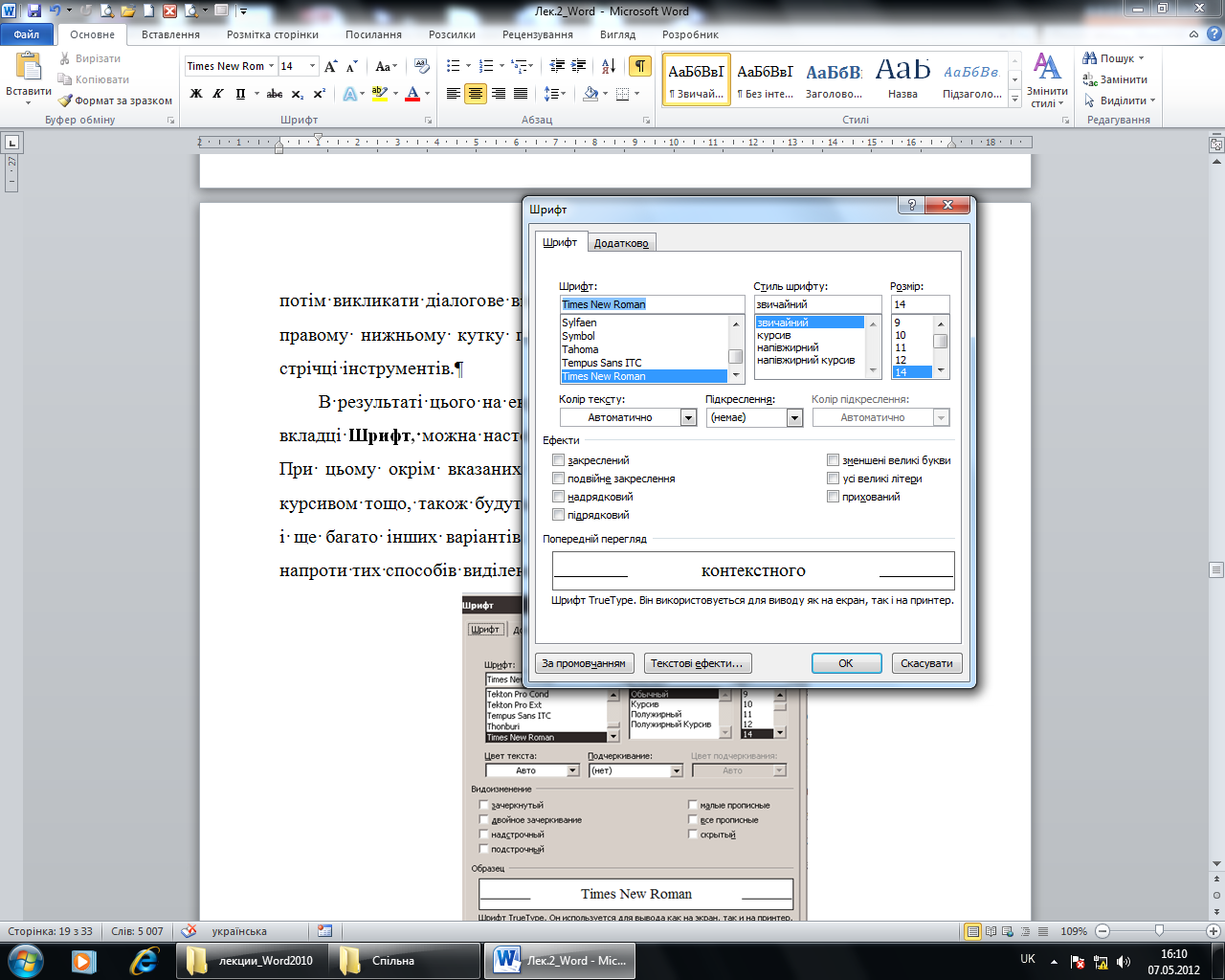The height and width of the screenshot is (980, 1225).
Task: Click the bulleted list icon
Action: [x=453, y=66]
